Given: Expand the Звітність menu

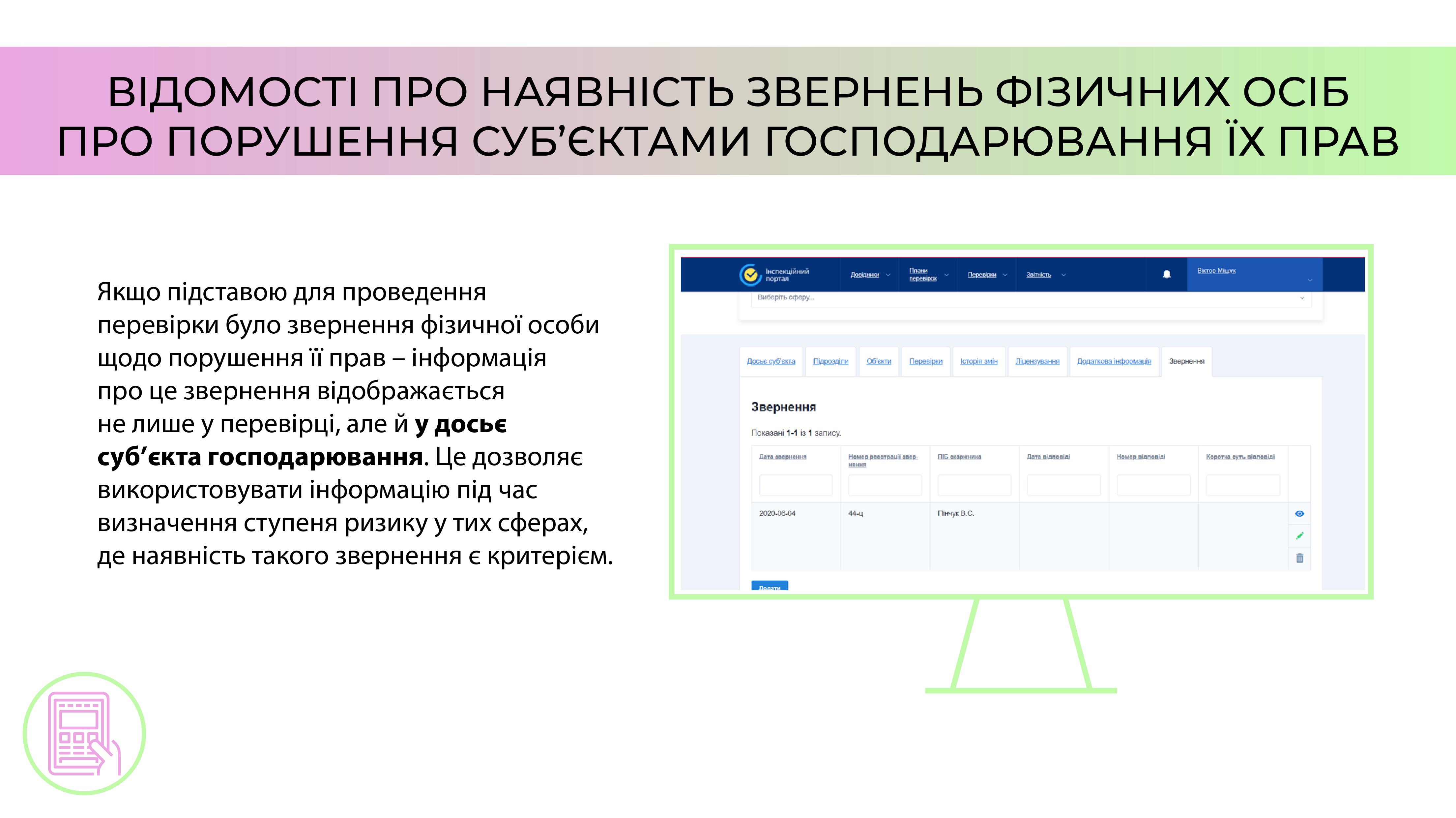Looking at the screenshot, I should click(x=1046, y=275).
